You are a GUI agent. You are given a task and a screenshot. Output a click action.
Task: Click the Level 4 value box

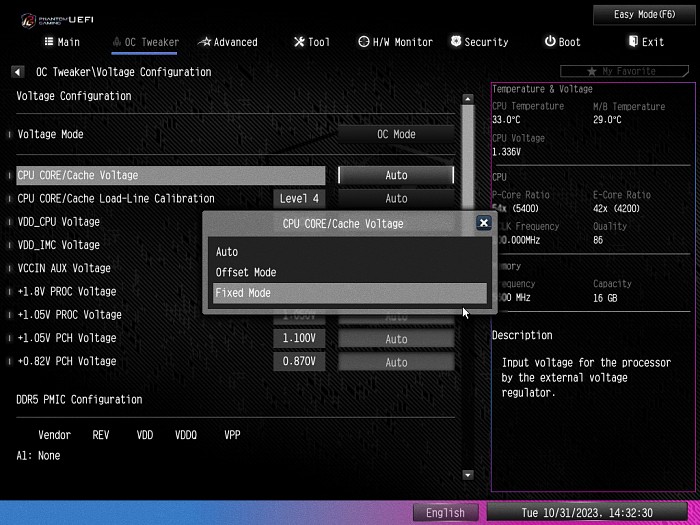pos(299,199)
